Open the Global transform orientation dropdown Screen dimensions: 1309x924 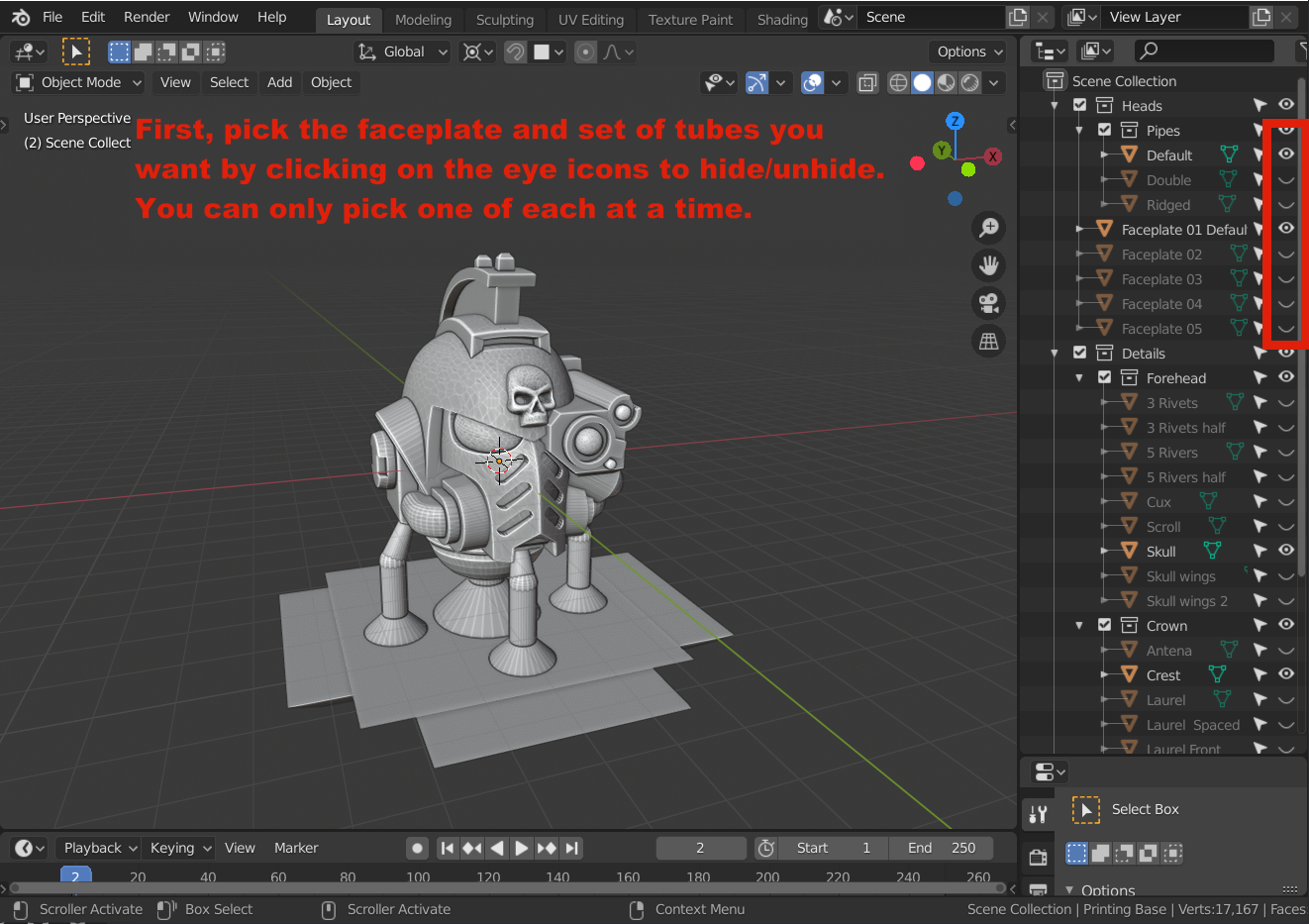[403, 51]
